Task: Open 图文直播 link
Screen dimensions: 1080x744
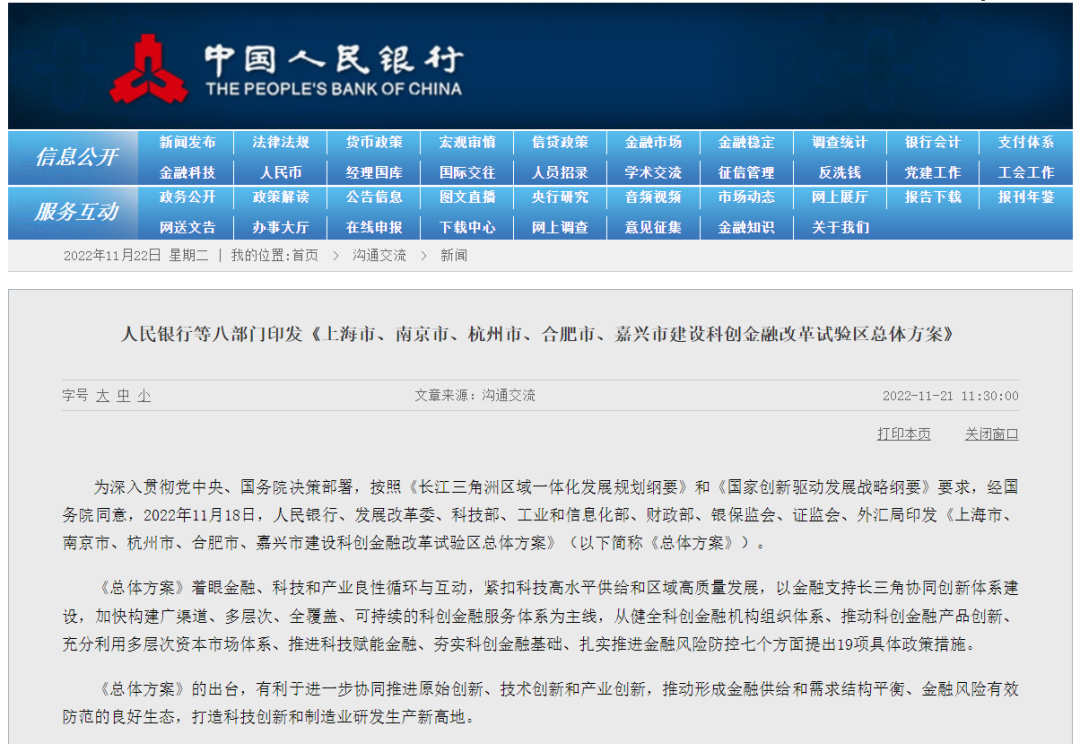Action: click(467, 197)
